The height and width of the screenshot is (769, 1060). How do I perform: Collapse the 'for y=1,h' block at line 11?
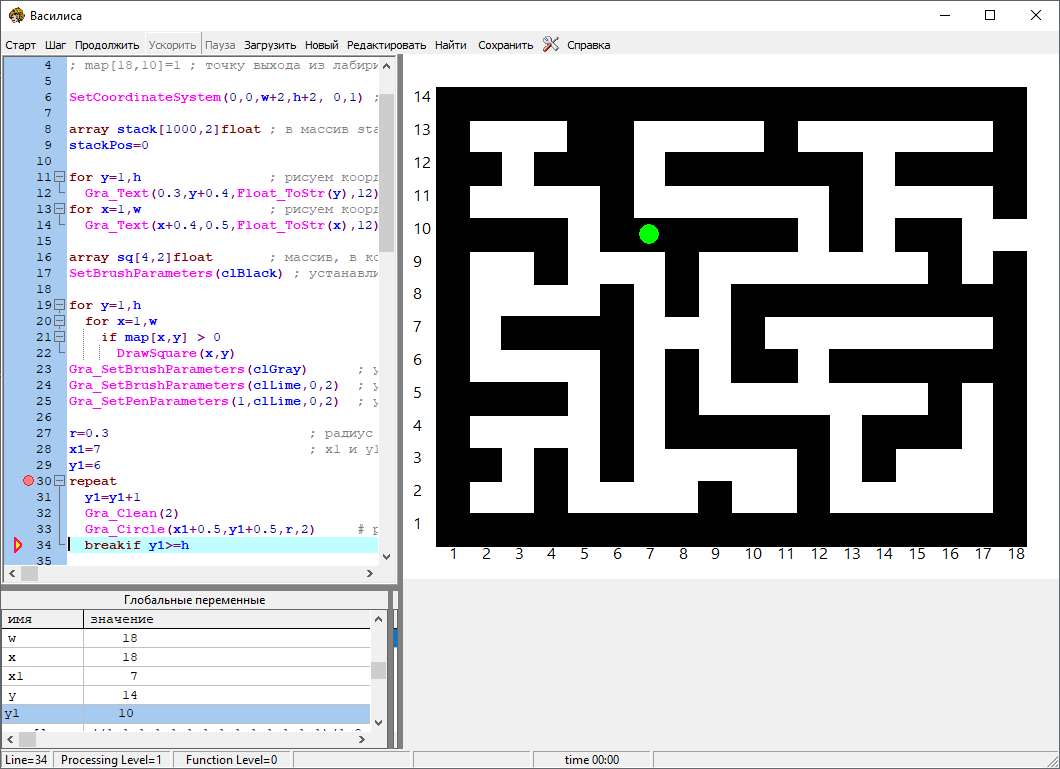click(x=58, y=177)
